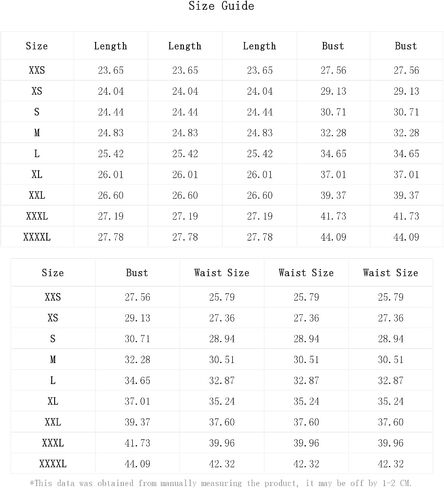Image resolution: width=444 pixels, height=488 pixels.
Task: Click the 42.32 value in the last column
Action: (x=390, y=464)
